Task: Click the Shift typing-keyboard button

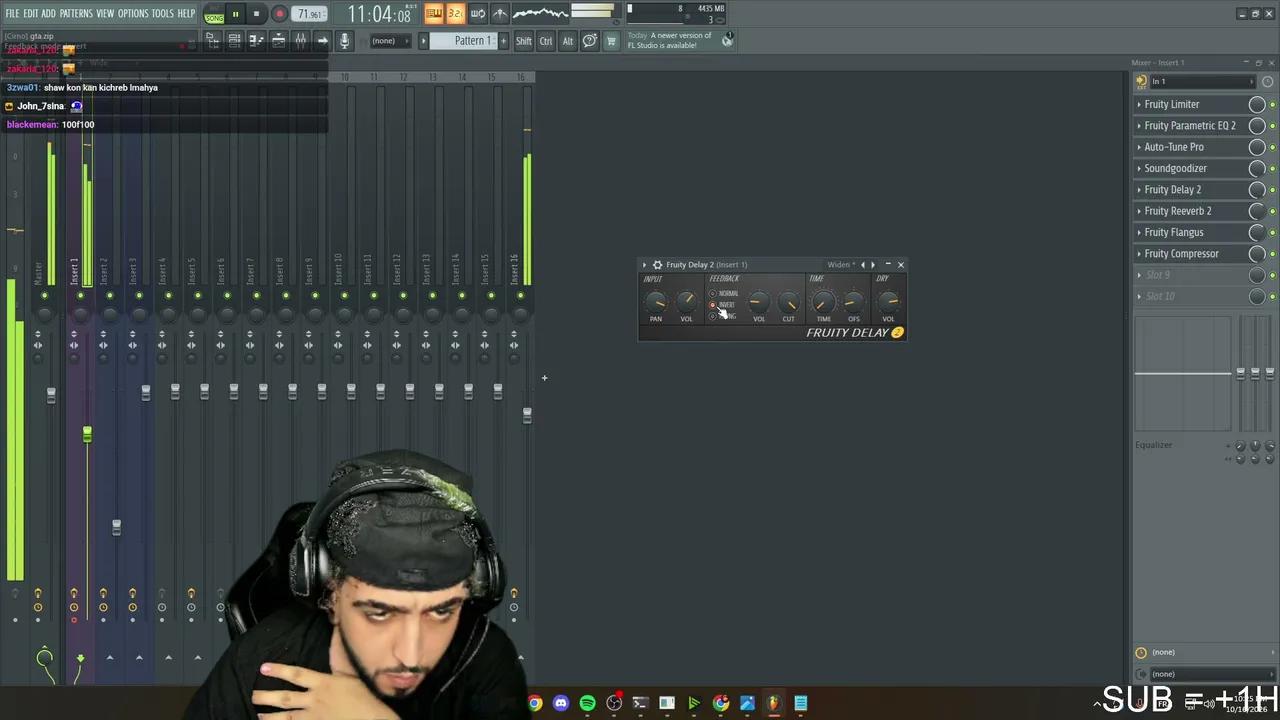Action: [524, 41]
